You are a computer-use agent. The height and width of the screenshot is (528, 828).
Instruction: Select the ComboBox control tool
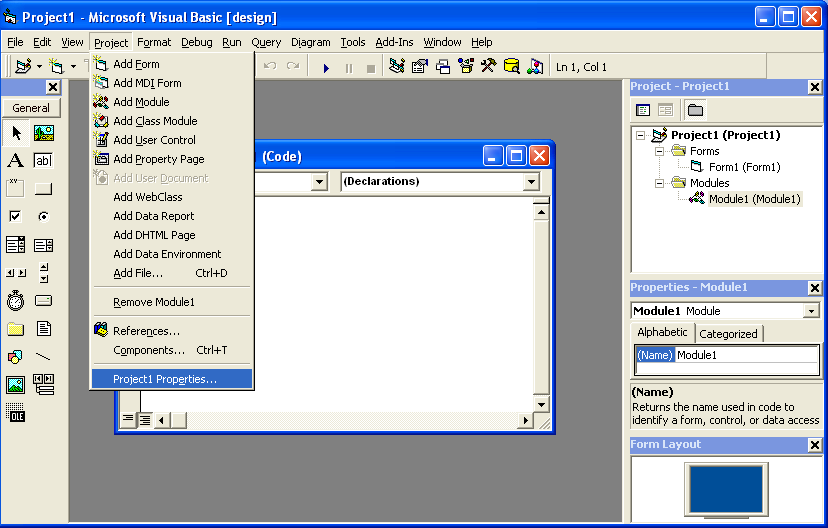click(x=16, y=245)
